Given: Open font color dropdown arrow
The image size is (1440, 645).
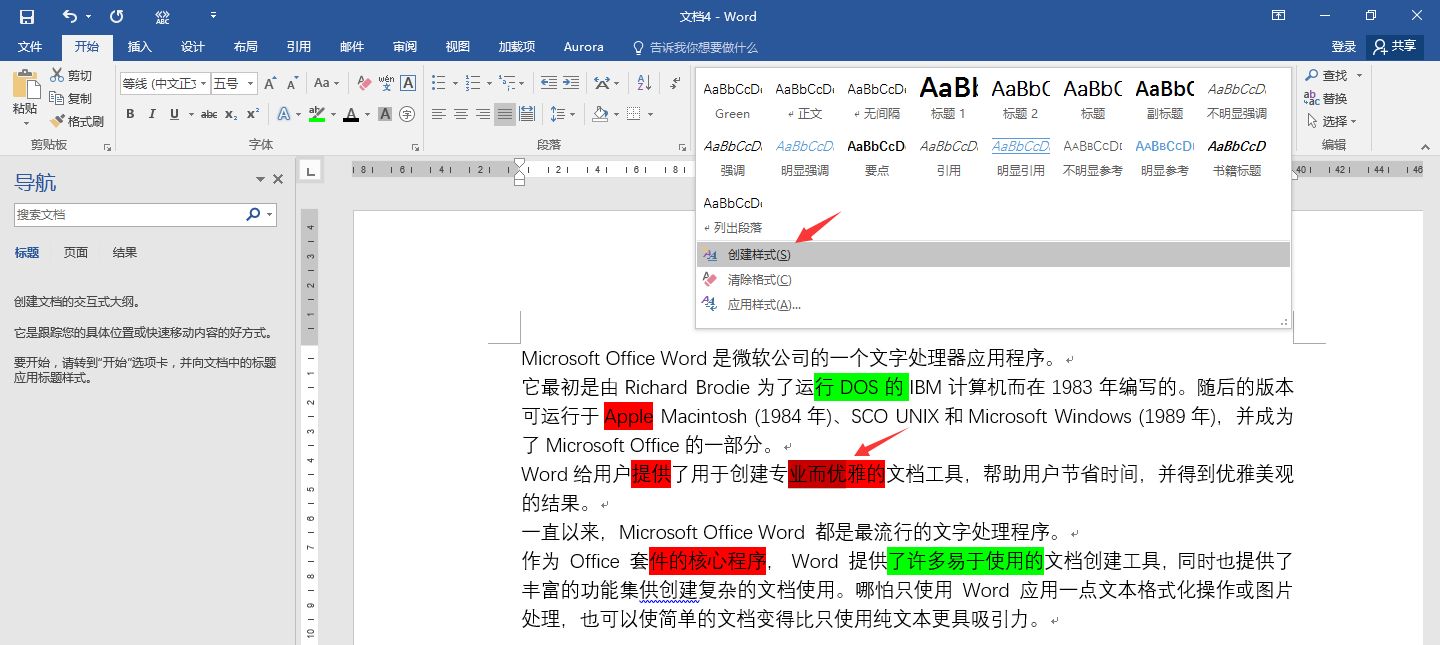Looking at the screenshot, I should pyautogui.click(x=366, y=114).
